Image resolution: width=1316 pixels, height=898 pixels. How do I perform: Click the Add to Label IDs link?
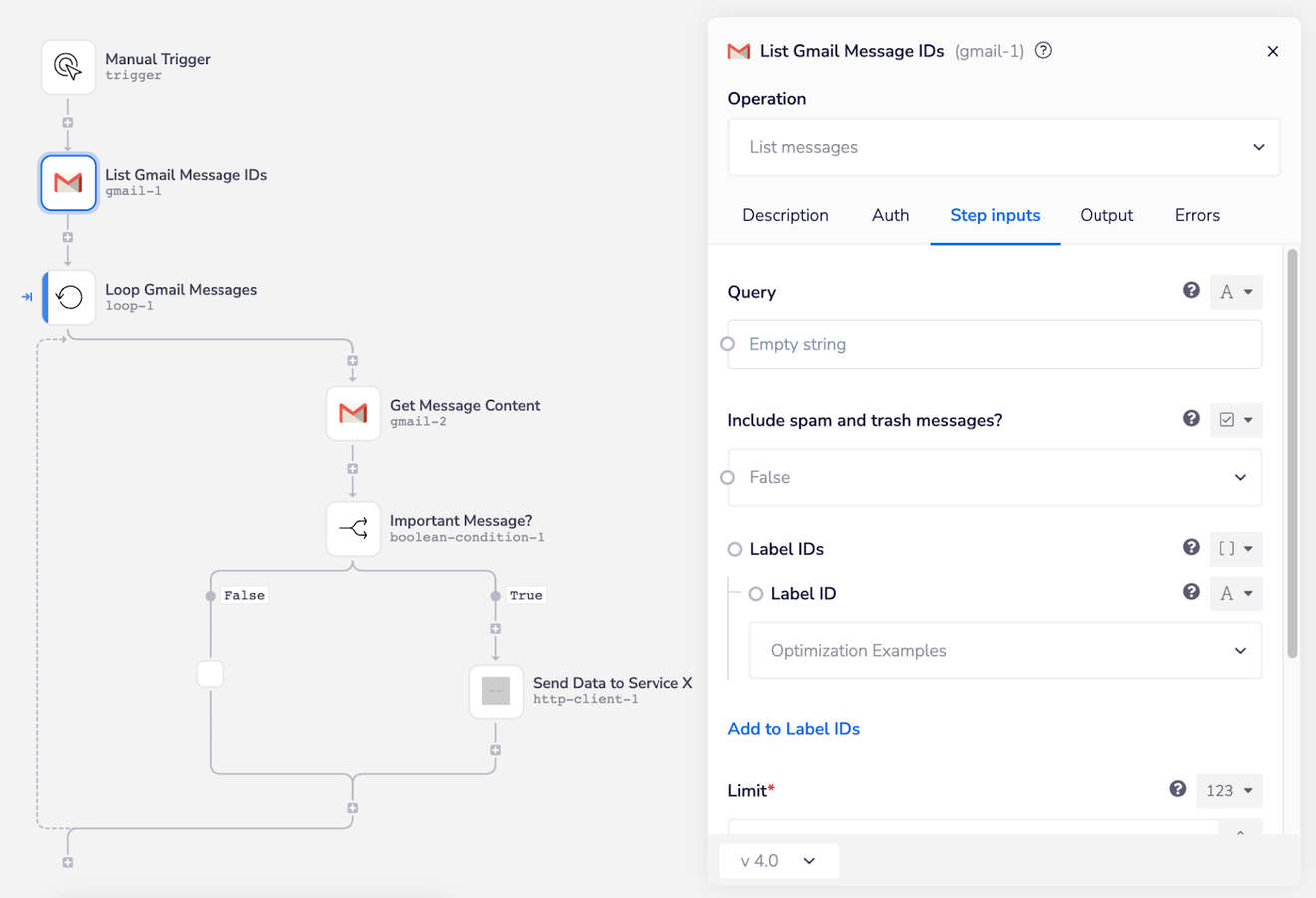(x=793, y=729)
